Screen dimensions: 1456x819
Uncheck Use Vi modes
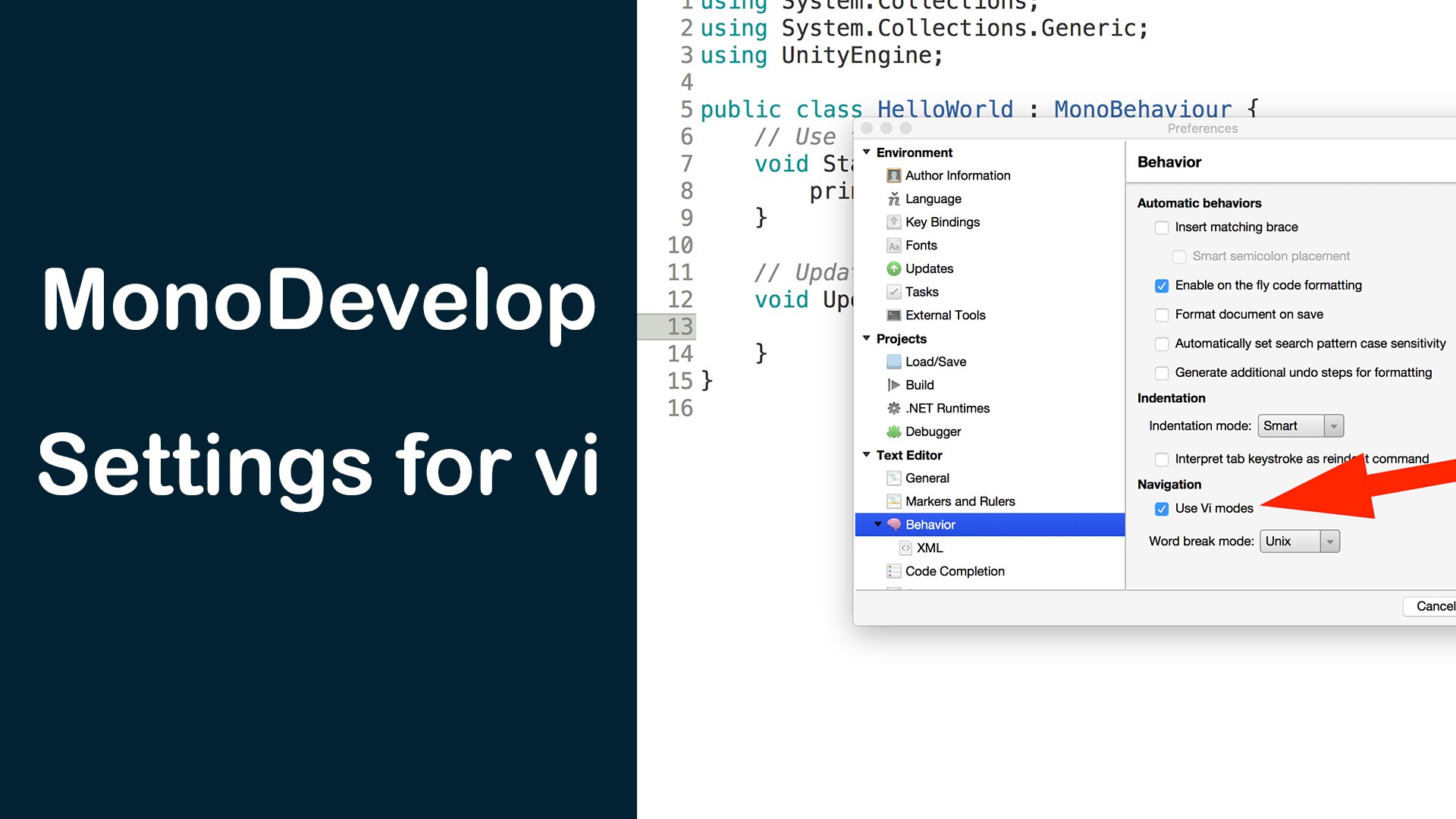[1161, 509]
